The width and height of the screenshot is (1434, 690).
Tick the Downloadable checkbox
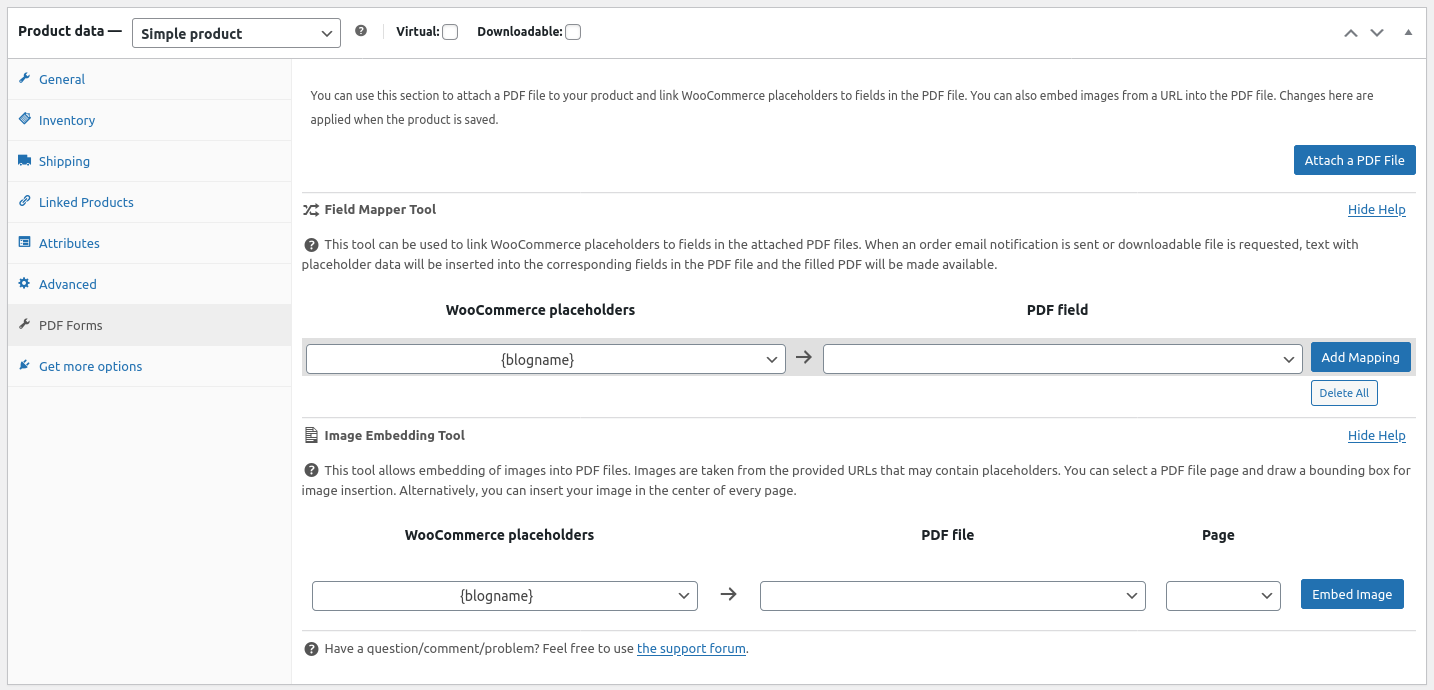point(573,32)
